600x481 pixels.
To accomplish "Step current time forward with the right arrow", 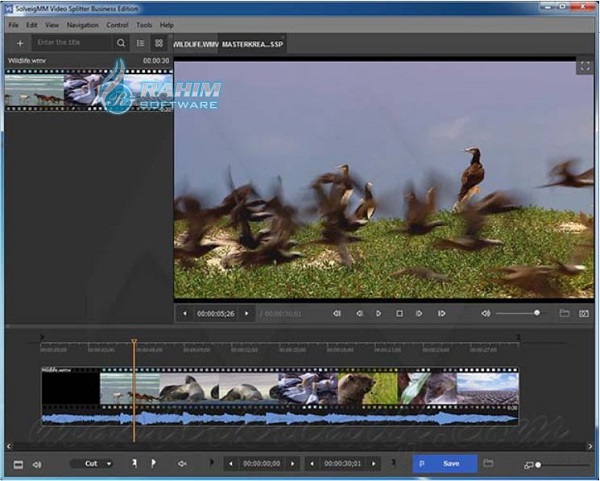I will coord(248,313).
